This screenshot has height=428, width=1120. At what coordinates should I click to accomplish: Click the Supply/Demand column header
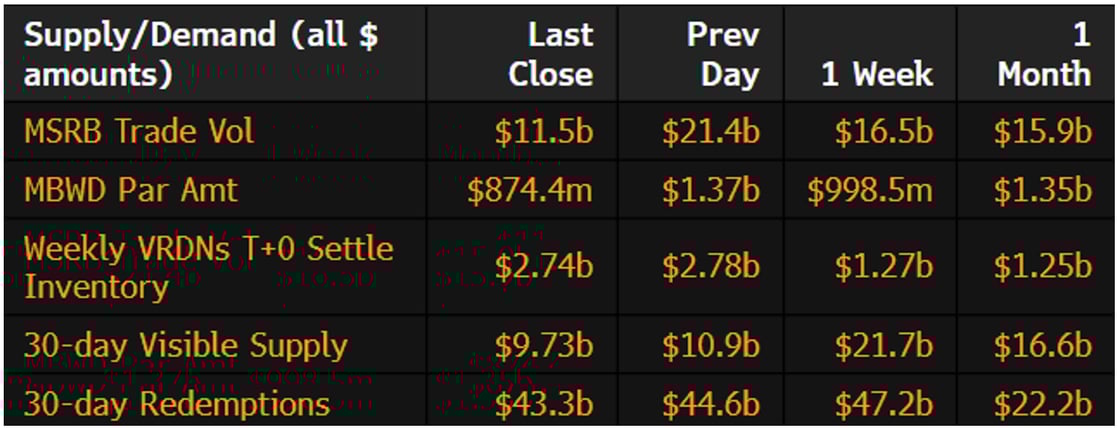click(x=200, y=54)
